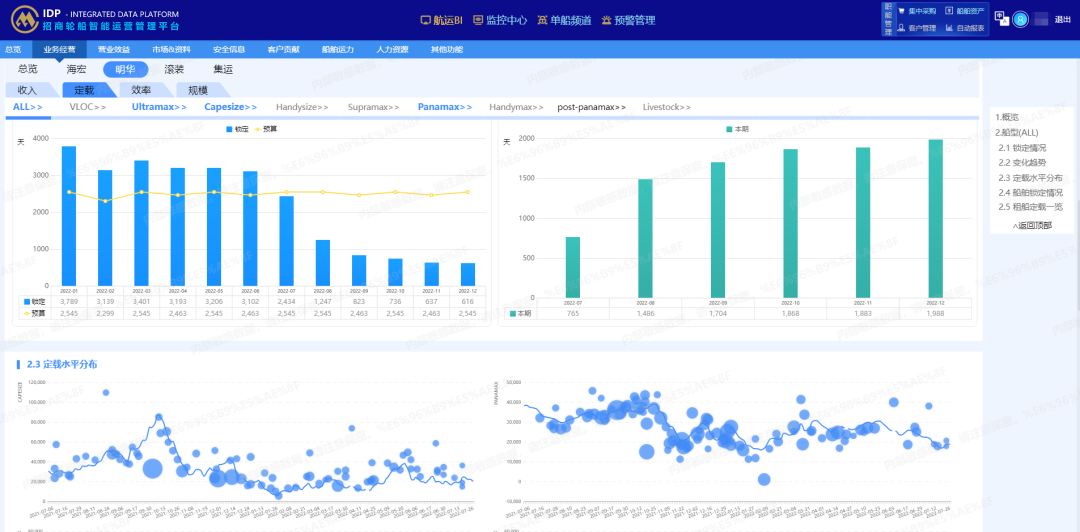This screenshot has height=532, width=1080.
Task: Switch to the 海宏 company view
Action: 76,69
